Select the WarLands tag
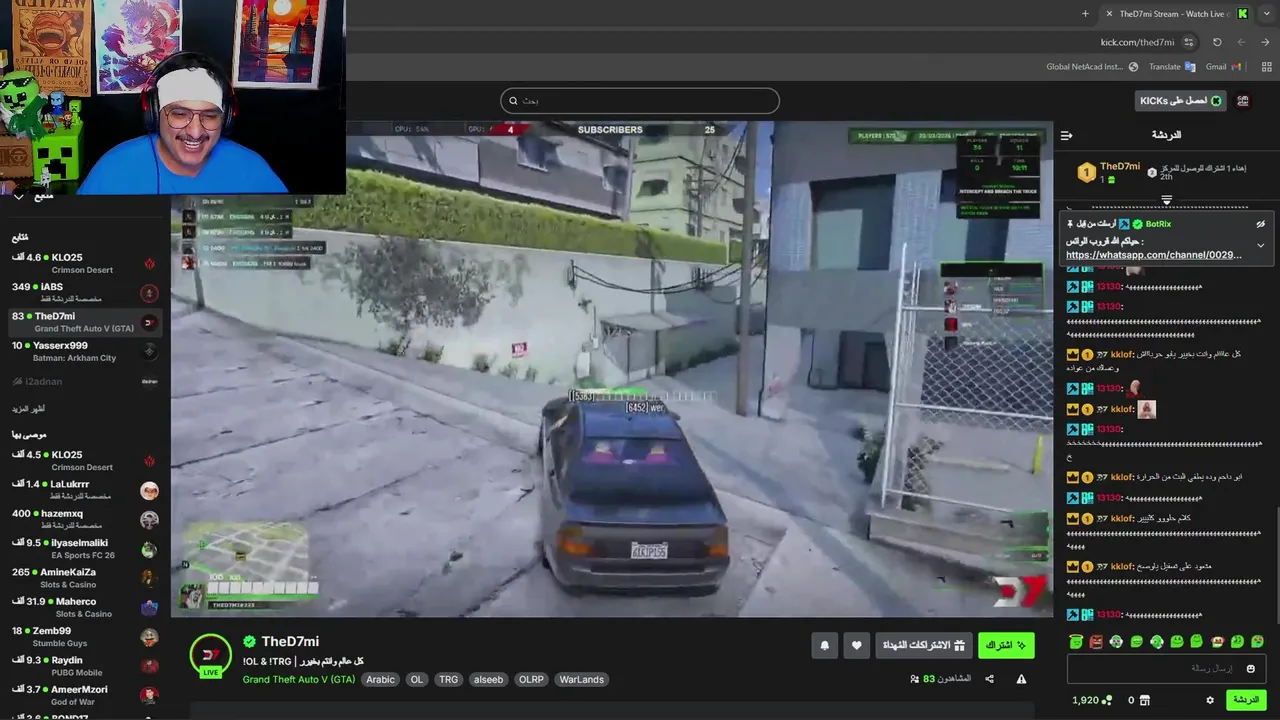The height and width of the screenshot is (720, 1280). click(x=581, y=680)
